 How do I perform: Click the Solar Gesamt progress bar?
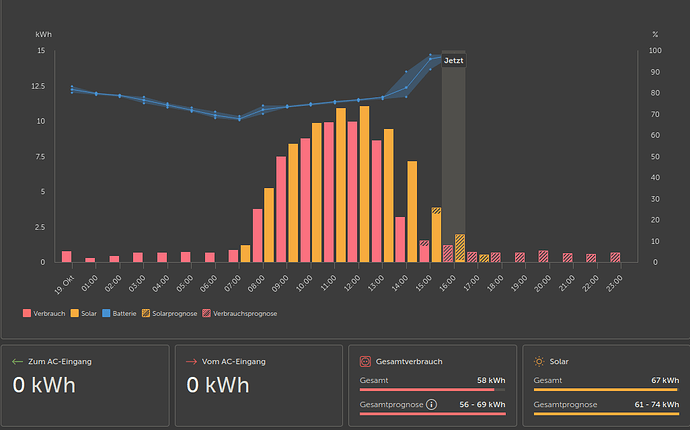coord(606,390)
